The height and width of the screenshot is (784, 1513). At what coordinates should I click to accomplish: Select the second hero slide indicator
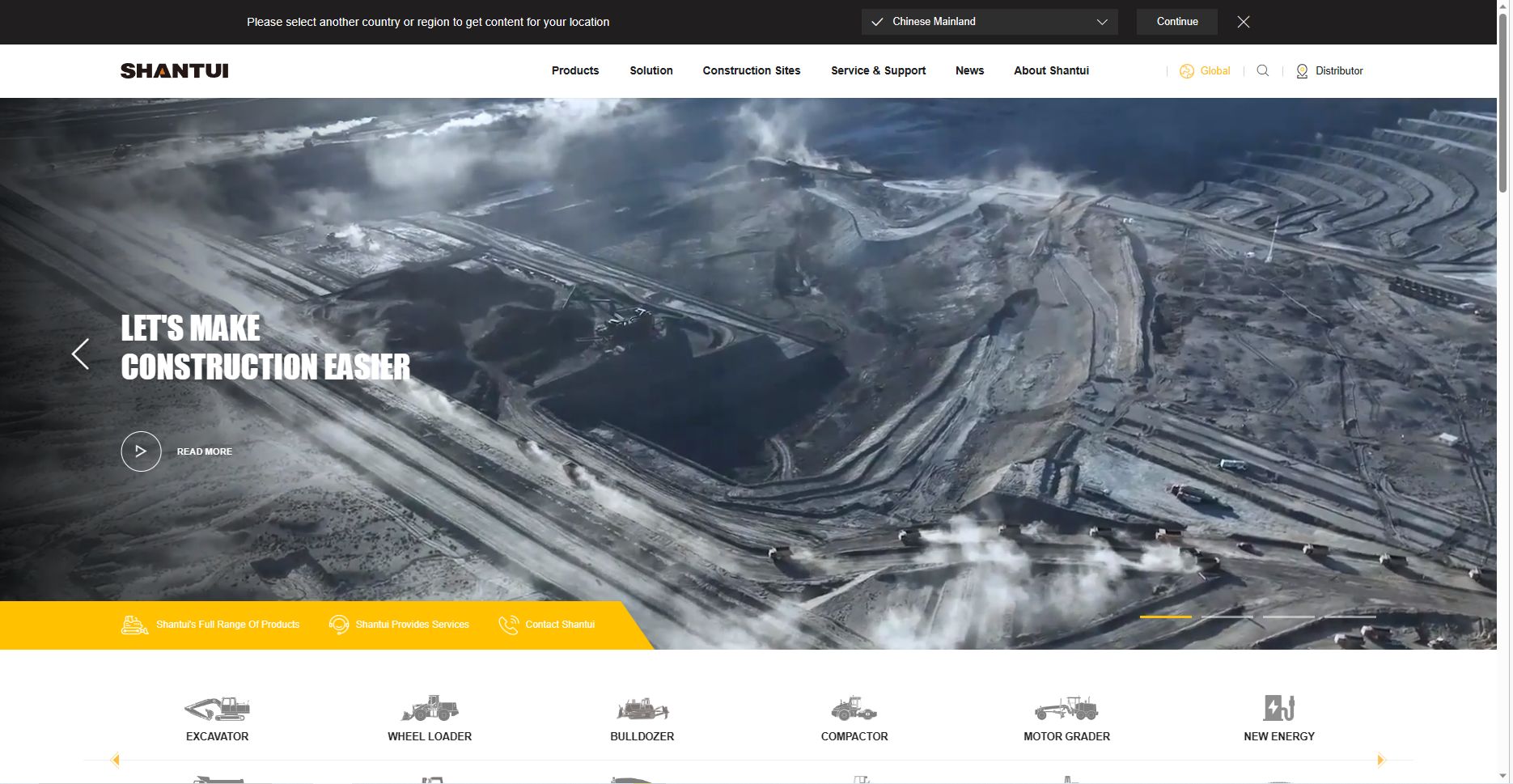[1227, 617]
